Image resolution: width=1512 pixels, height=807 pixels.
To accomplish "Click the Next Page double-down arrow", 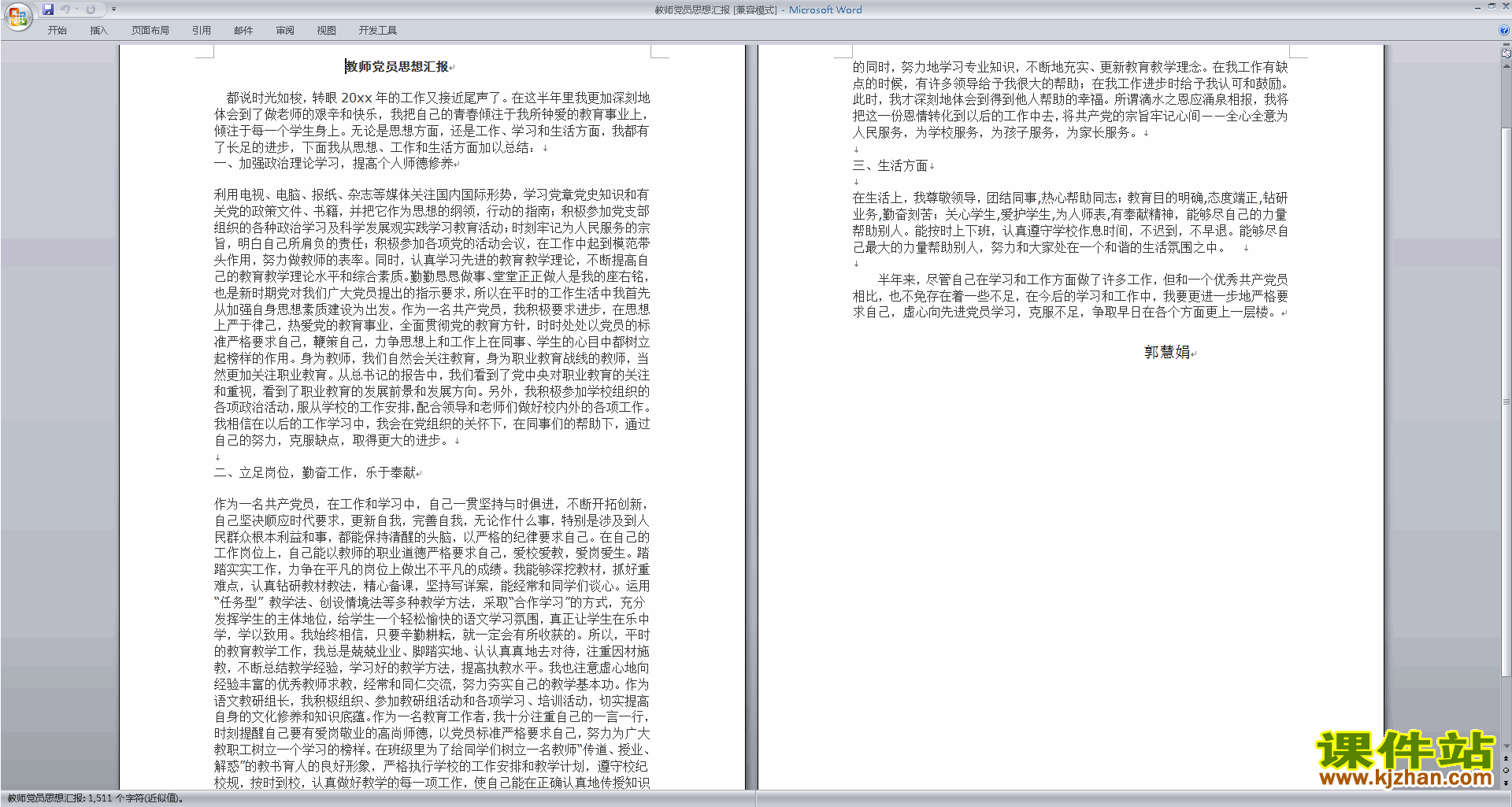I will click(1506, 783).
